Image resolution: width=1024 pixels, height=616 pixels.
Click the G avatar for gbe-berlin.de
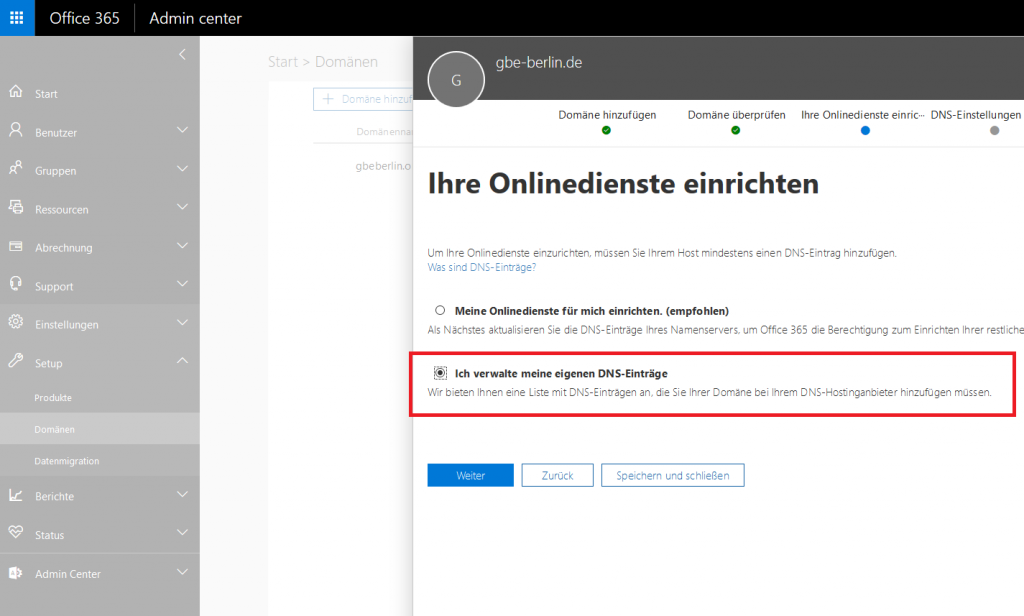455,79
